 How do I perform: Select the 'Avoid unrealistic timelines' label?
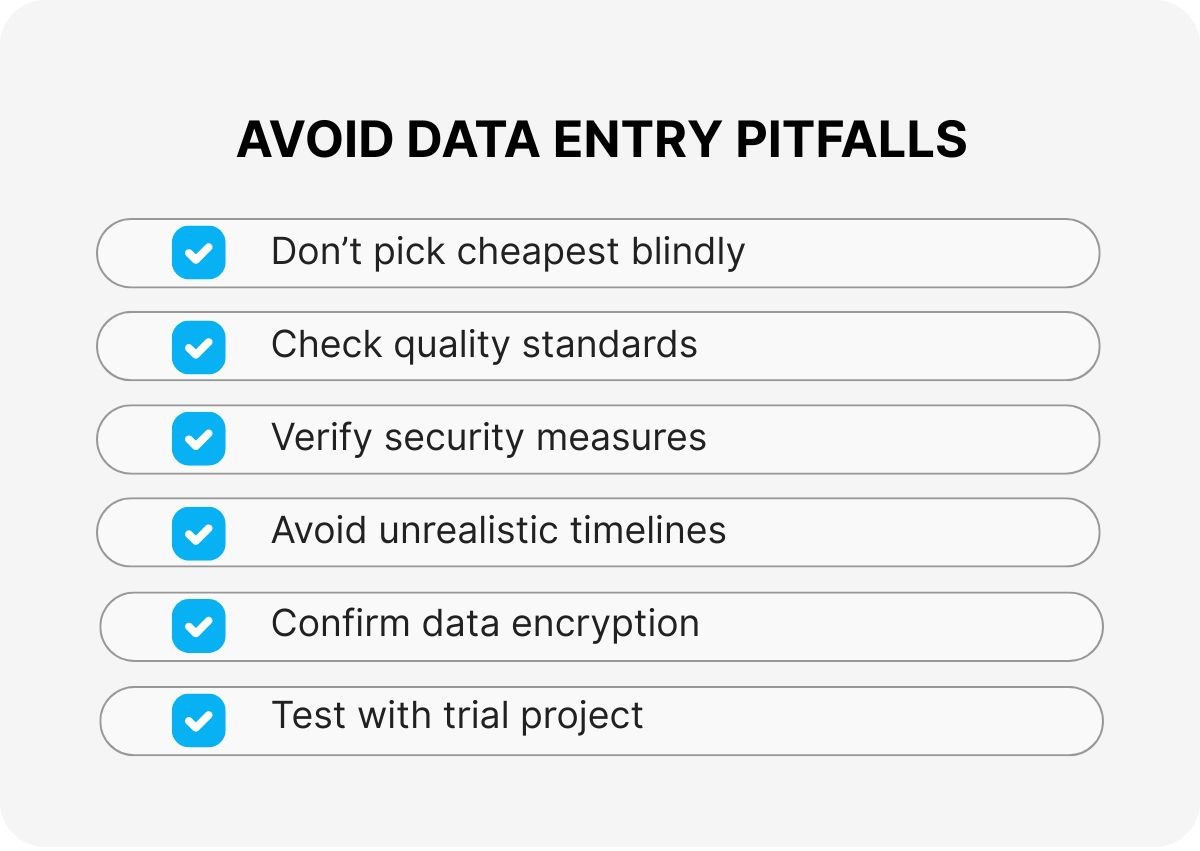coord(498,531)
